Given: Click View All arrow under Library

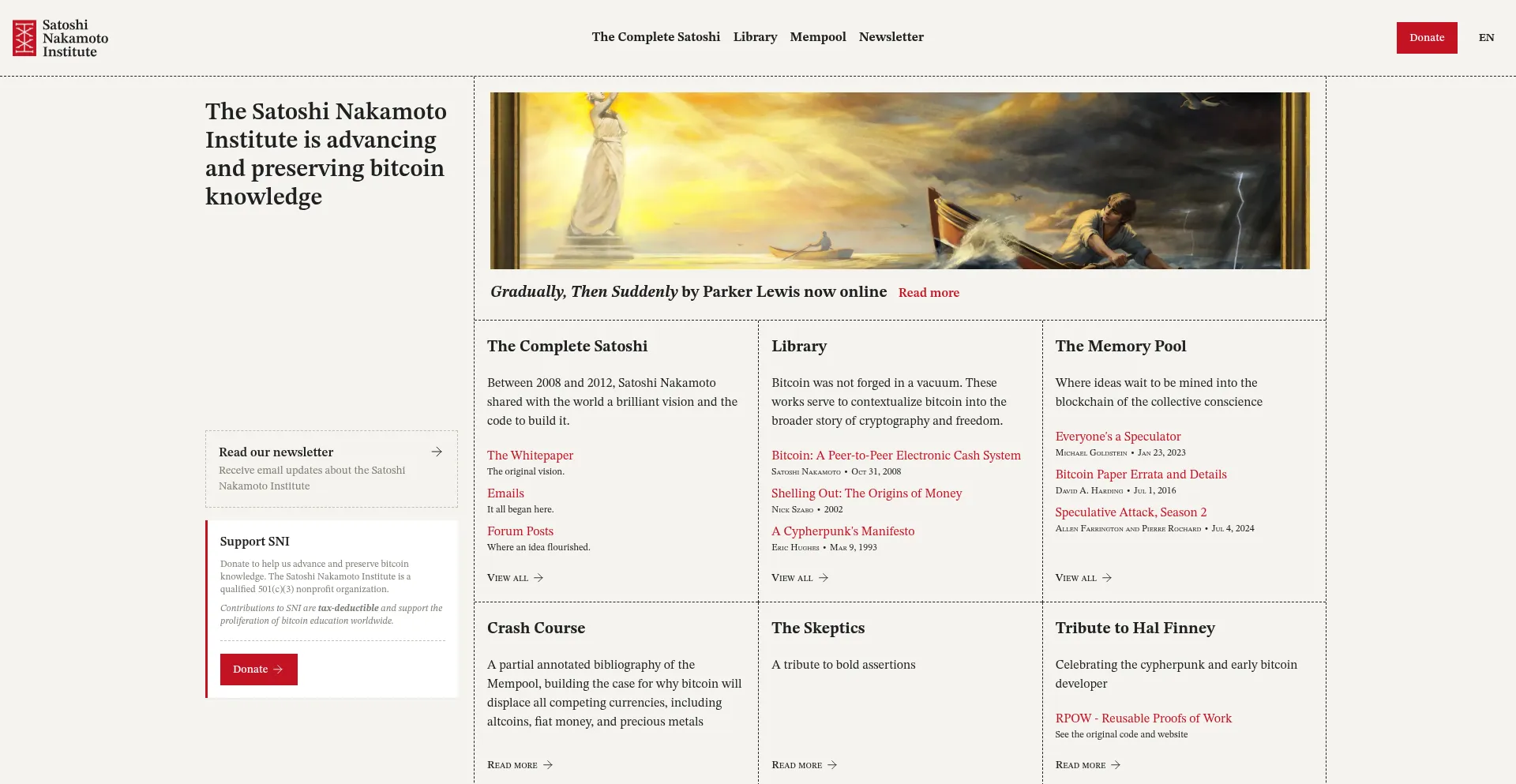Looking at the screenshot, I should click(x=824, y=578).
